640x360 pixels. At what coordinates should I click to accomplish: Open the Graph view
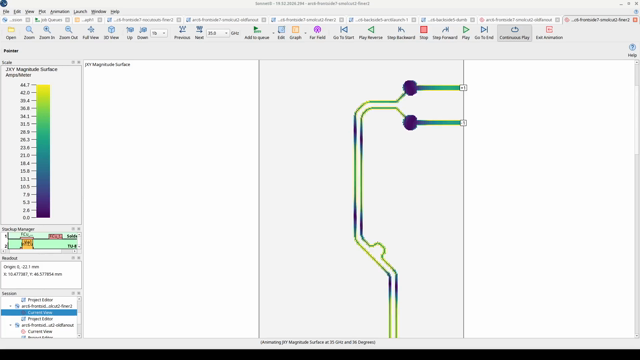[296, 33]
